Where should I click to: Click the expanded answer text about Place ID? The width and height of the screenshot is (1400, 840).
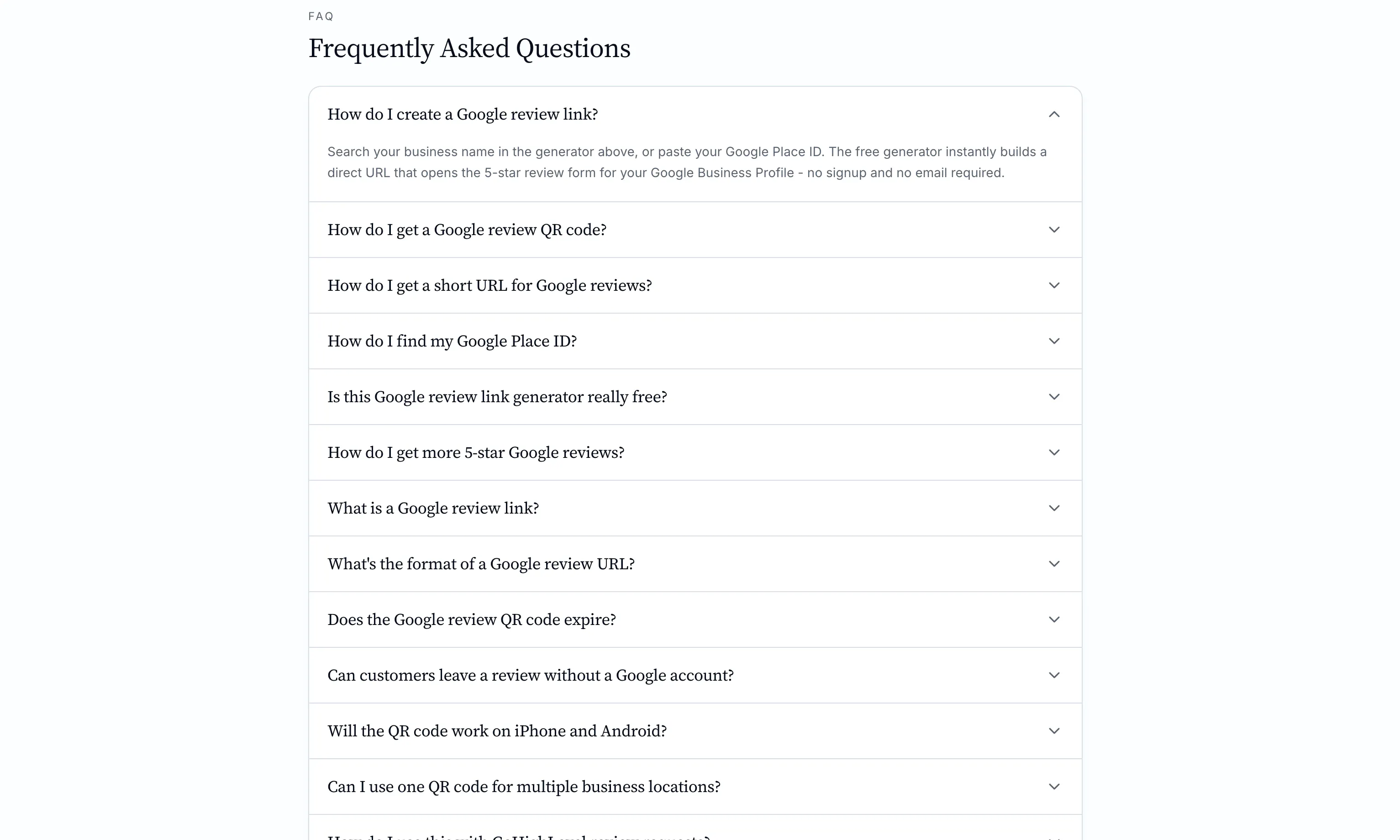point(687,162)
